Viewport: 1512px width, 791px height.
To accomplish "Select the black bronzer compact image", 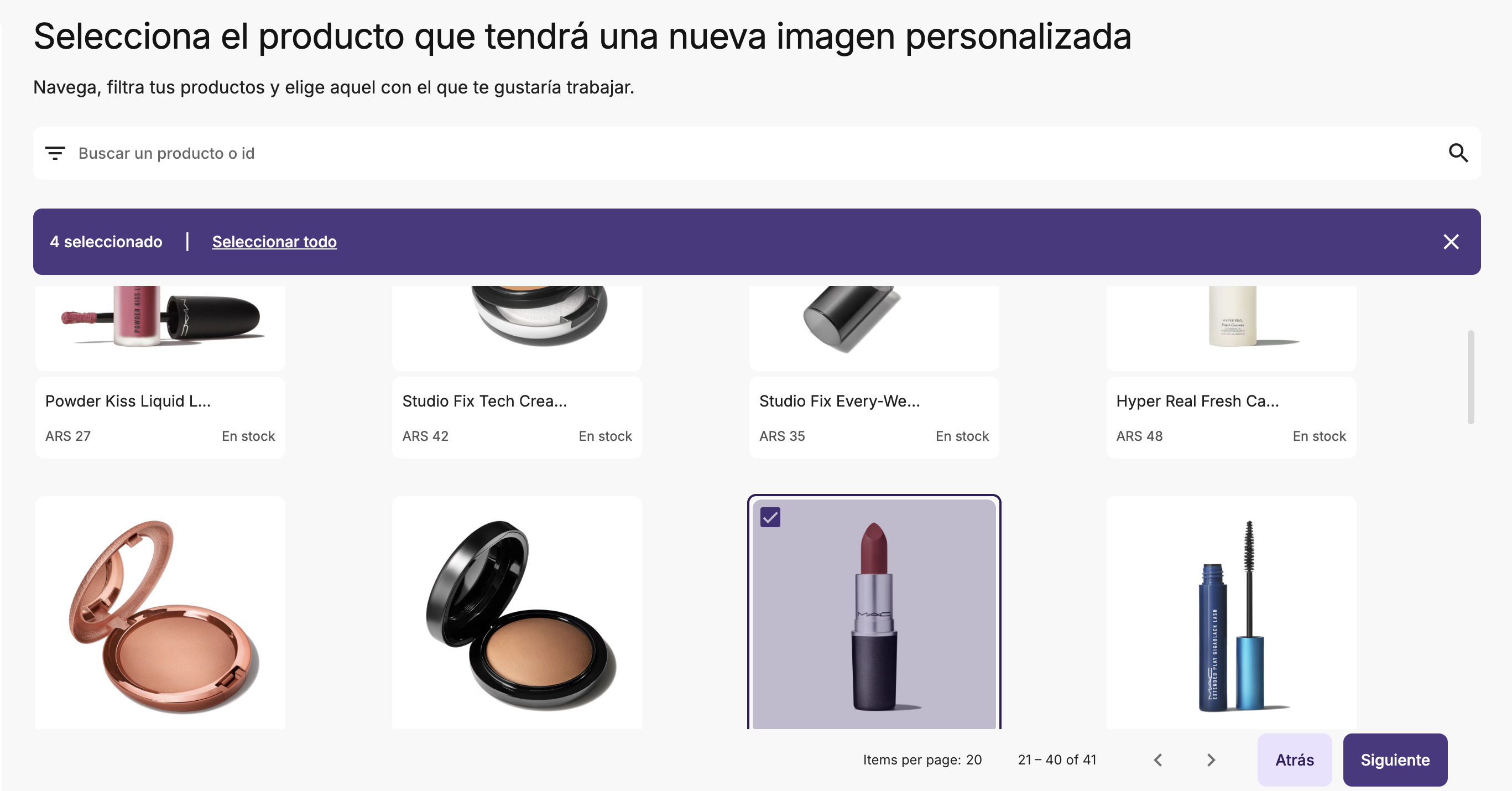I will (517, 613).
